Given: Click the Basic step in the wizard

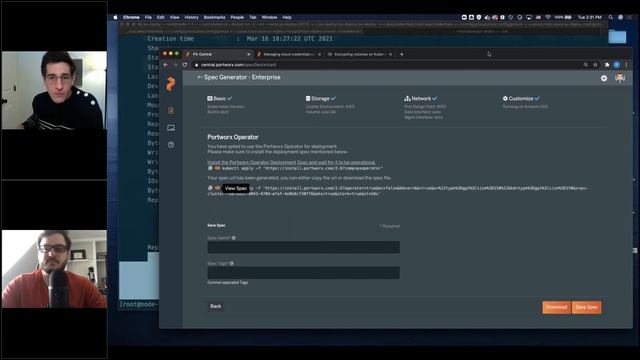Looking at the screenshot, I should (220, 98).
